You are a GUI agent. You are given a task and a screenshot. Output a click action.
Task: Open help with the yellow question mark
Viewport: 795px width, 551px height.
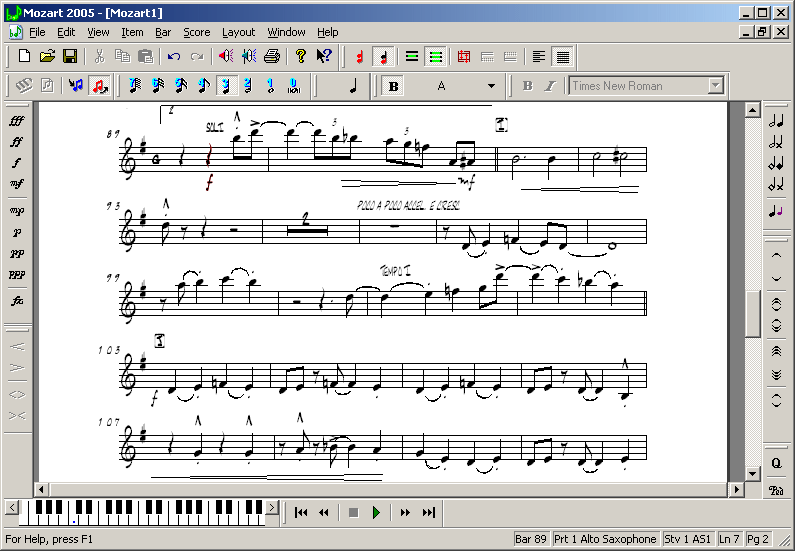[301, 56]
